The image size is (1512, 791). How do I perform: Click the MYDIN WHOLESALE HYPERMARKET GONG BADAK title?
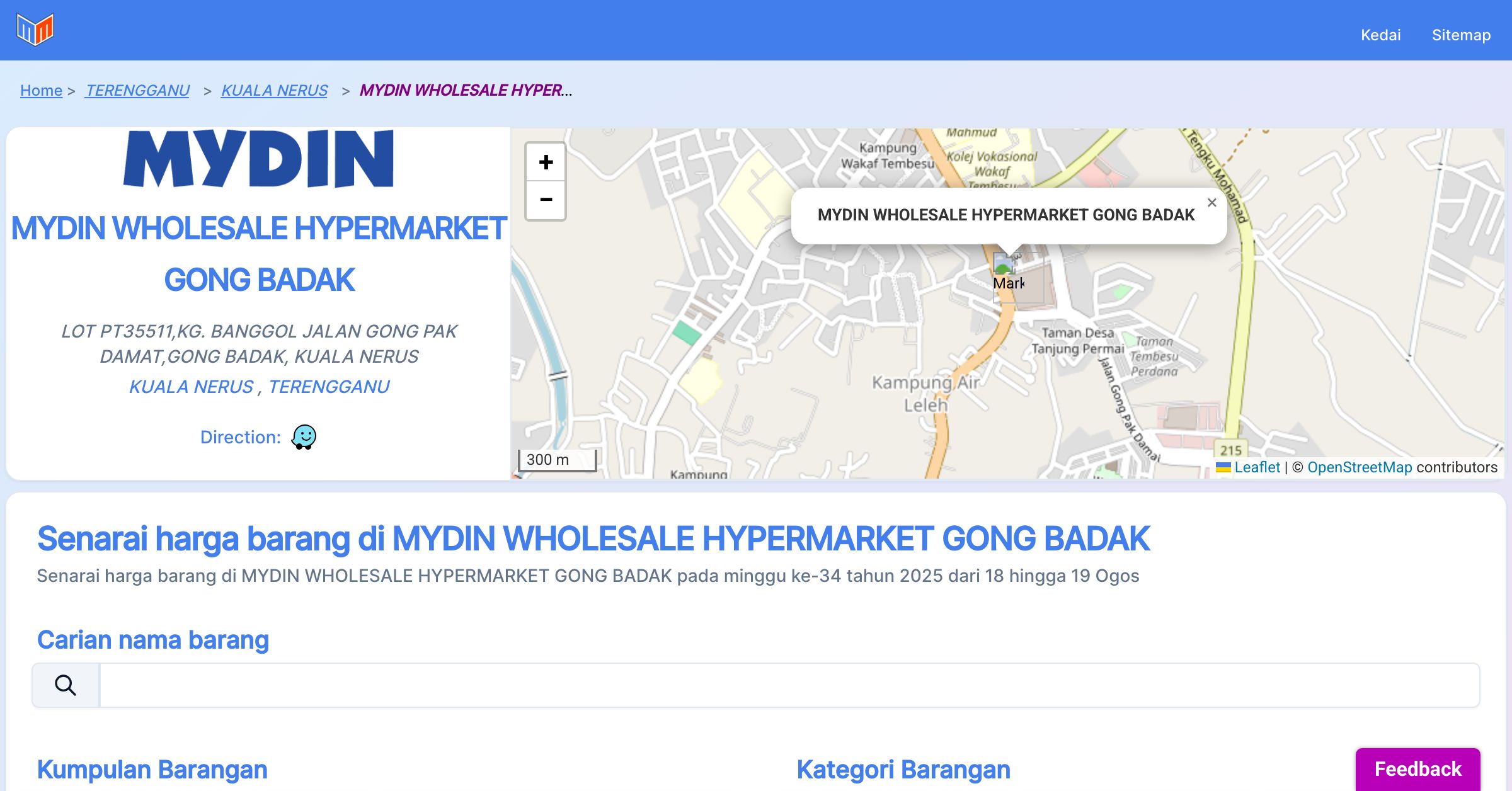point(259,254)
